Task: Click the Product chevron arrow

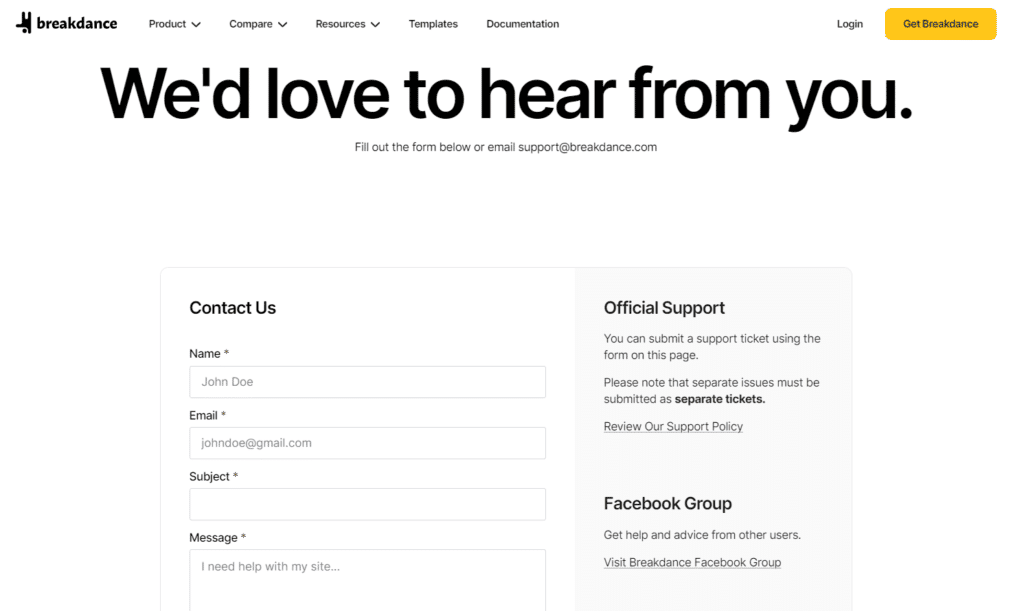Action: click(x=196, y=25)
